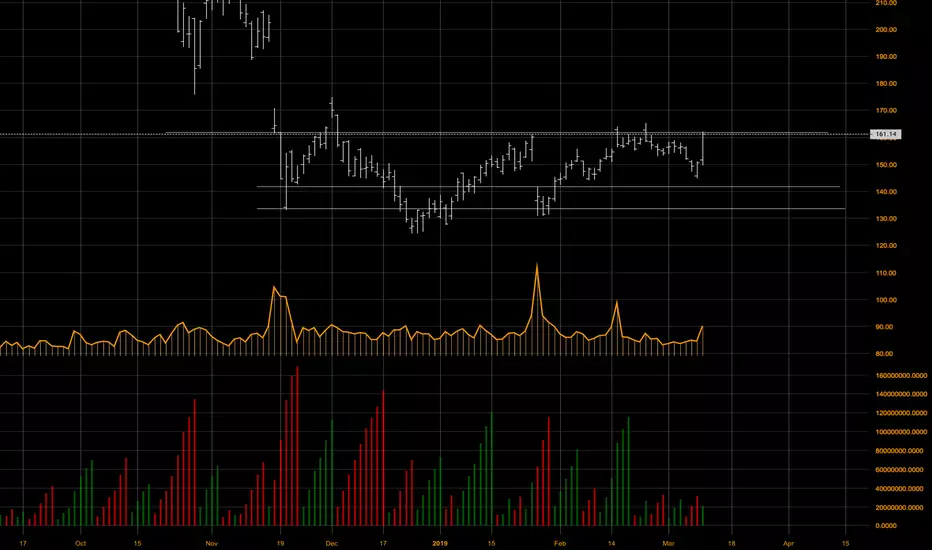Click the 20000000.0000 volume axis label
The height and width of the screenshot is (550, 932).
pyautogui.click(x=901, y=508)
